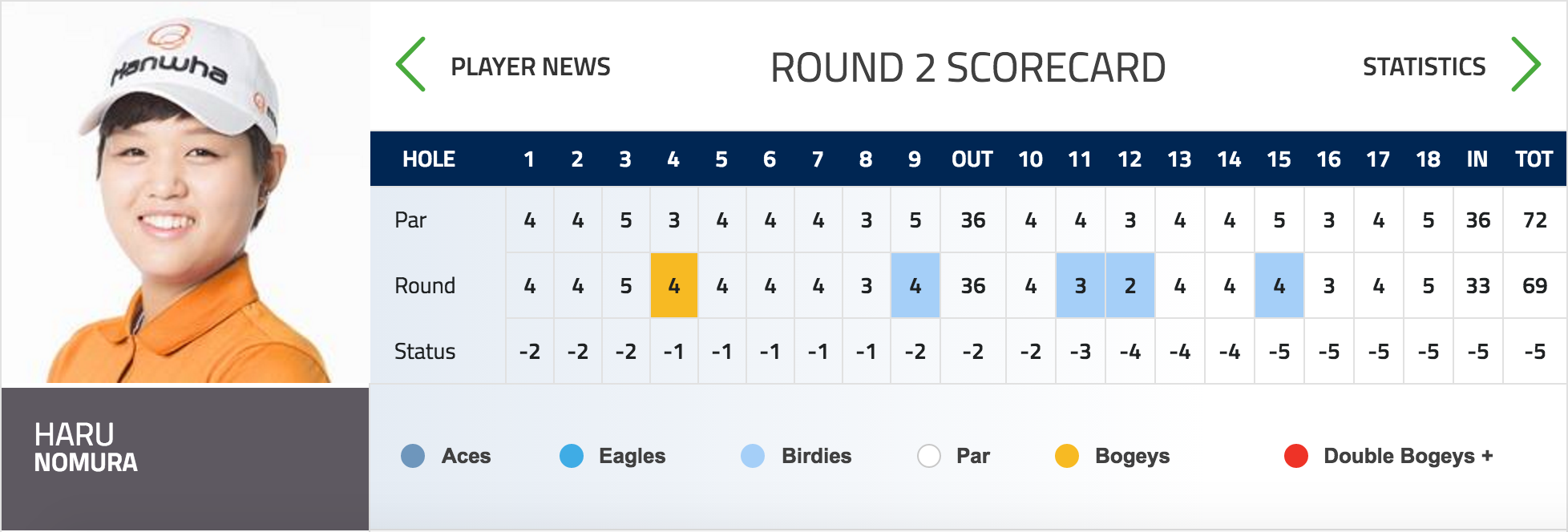Screen dimensions: 1568x532
Task: Open the STATISTICS section
Action: (x=1425, y=66)
